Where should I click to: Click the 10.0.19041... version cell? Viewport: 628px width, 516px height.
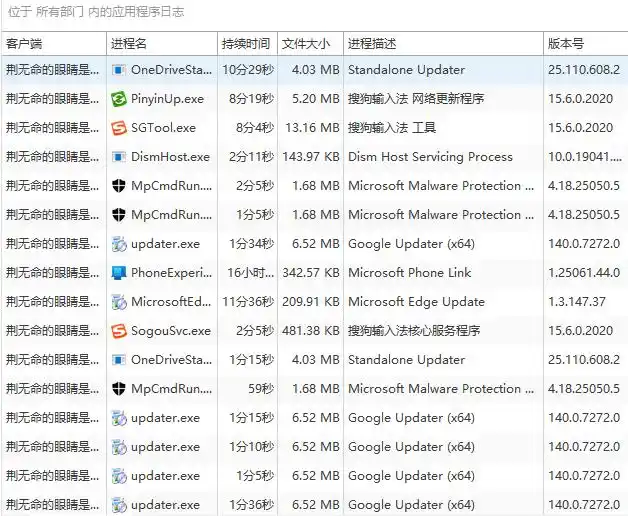(x=585, y=157)
